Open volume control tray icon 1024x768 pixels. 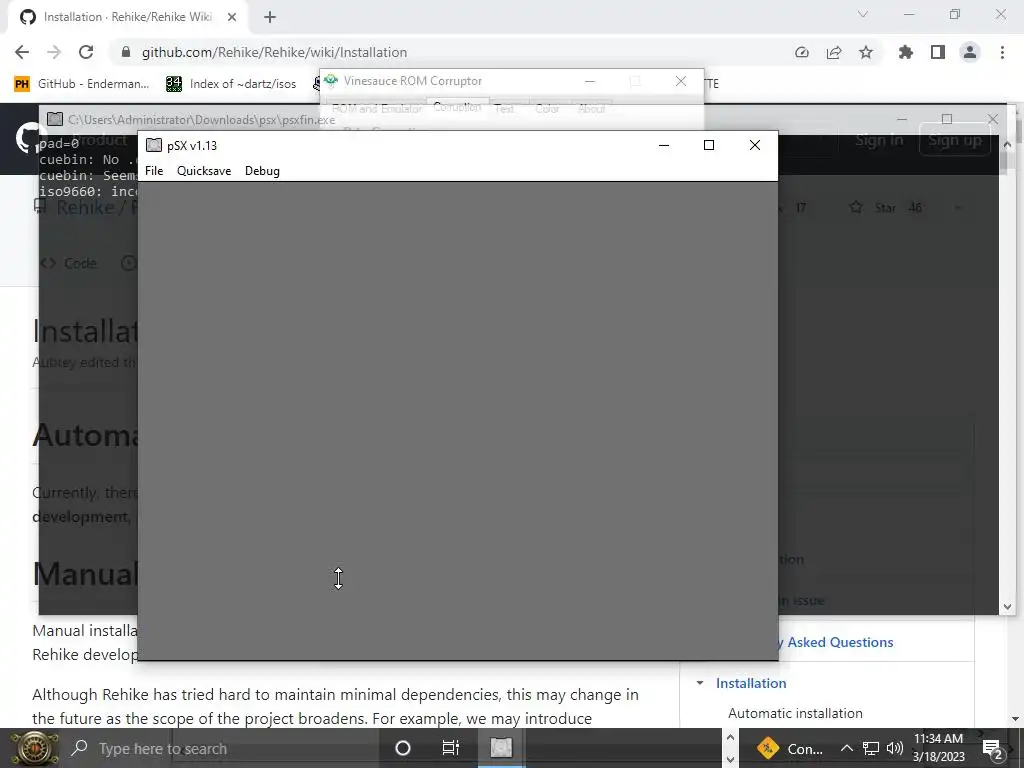(x=895, y=748)
